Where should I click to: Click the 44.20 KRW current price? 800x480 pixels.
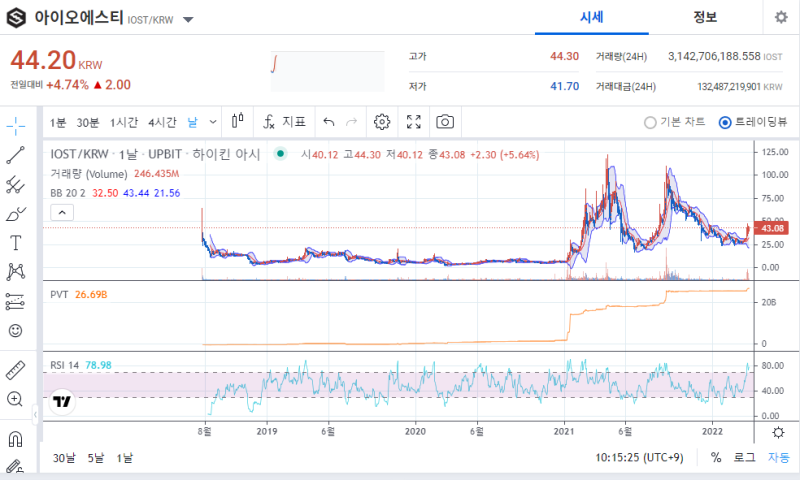tap(56, 60)
